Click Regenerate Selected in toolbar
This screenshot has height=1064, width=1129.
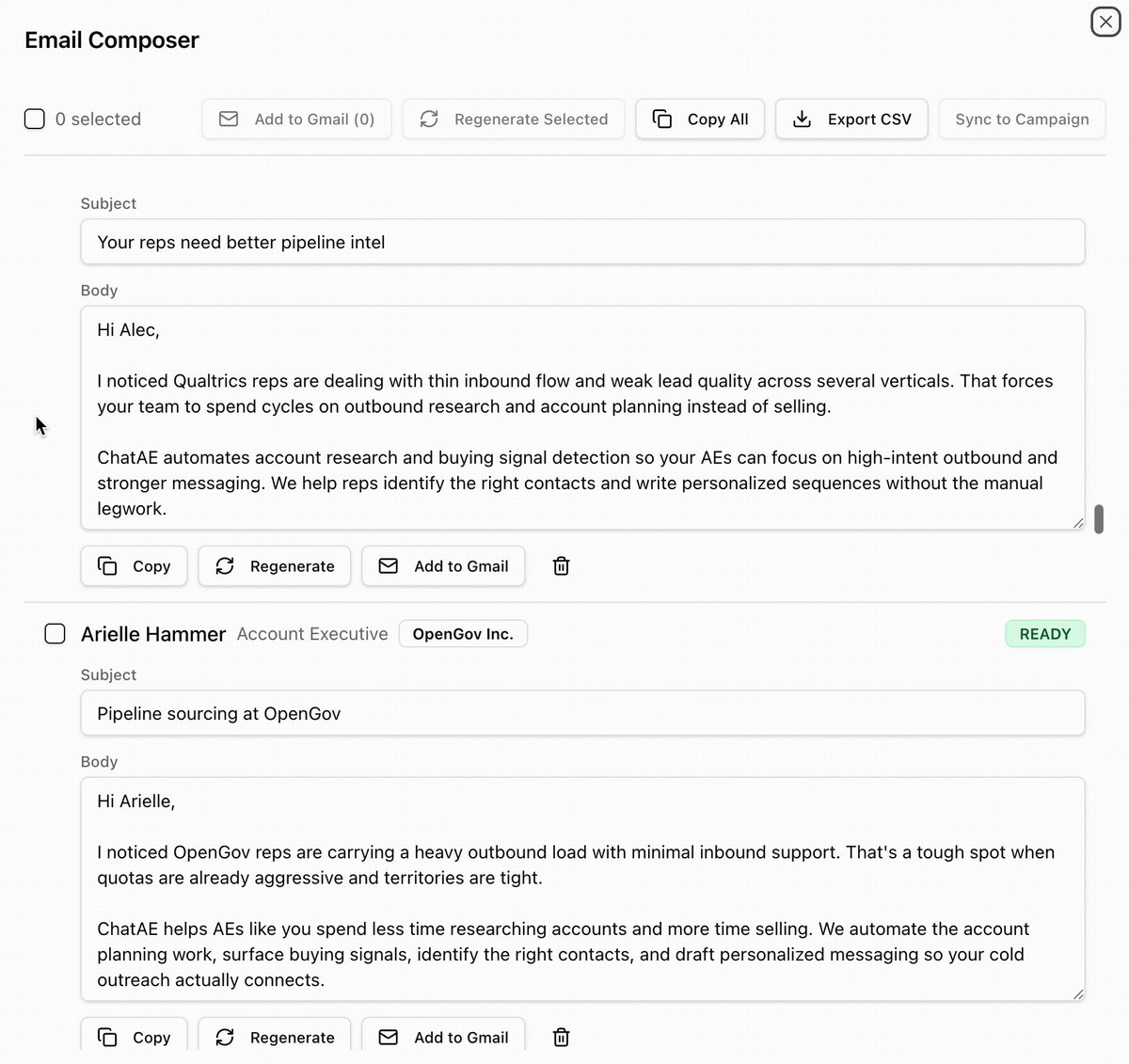(x=514, y=119)
